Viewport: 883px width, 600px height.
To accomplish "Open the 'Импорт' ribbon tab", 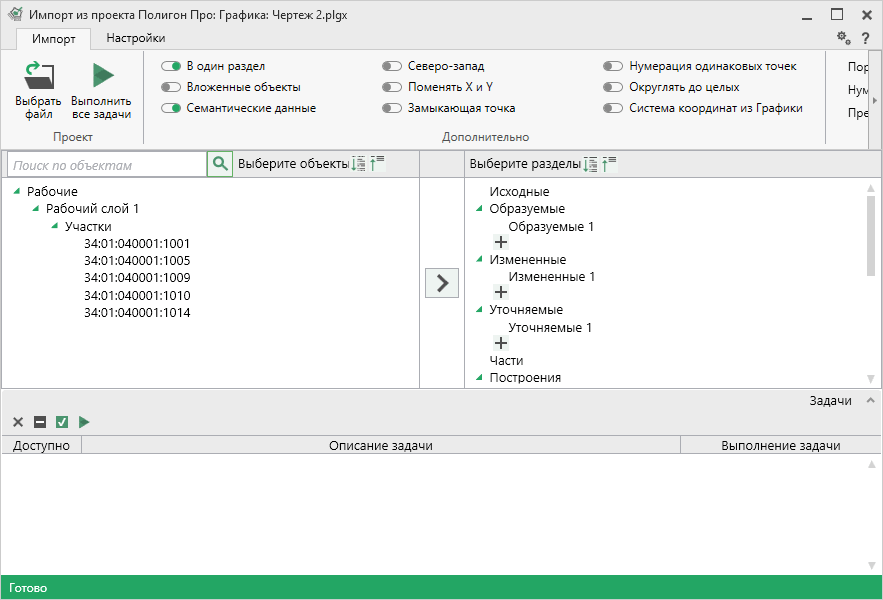I will [53, 38].
